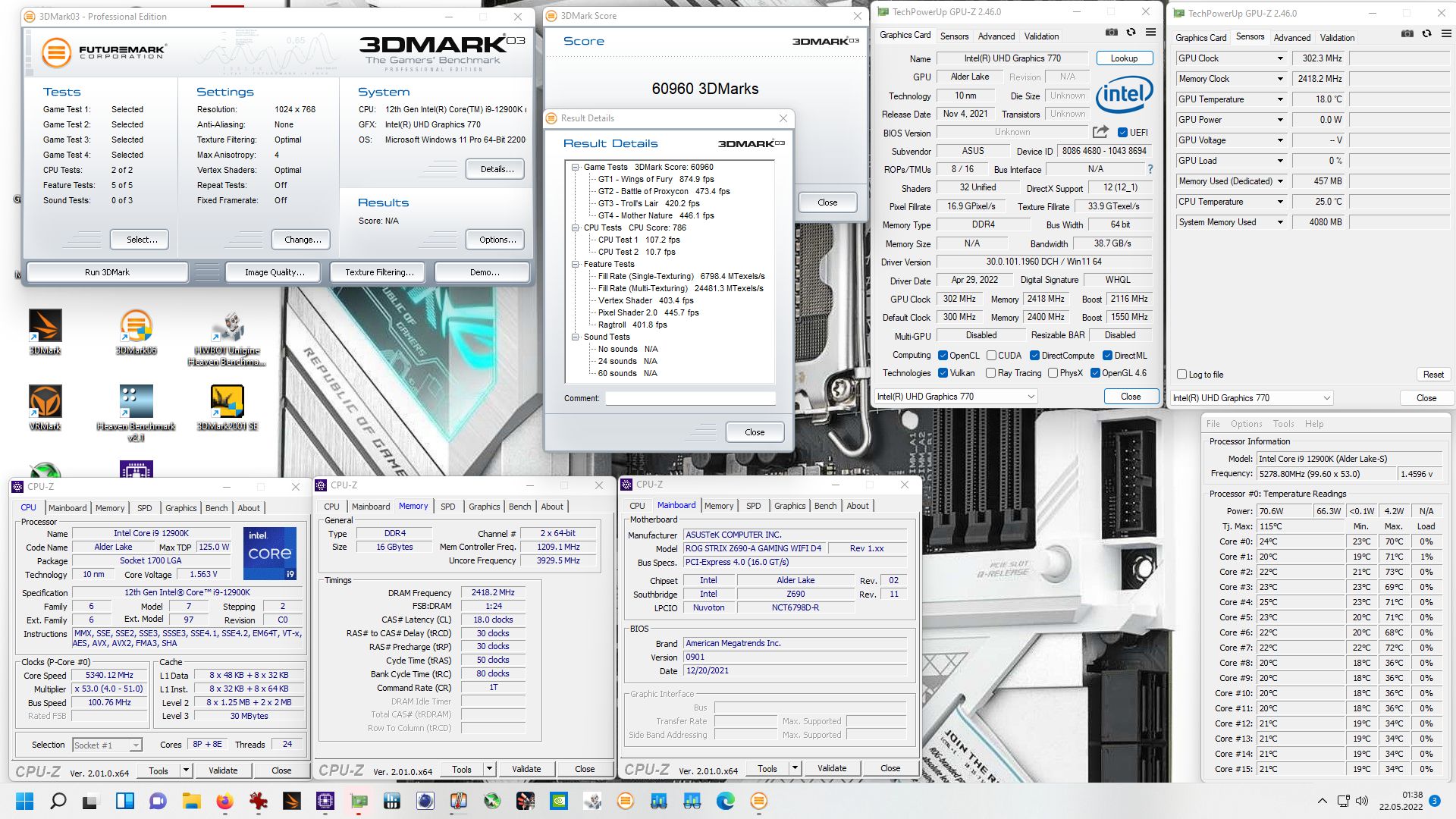Toggle the OpenCL checkbox
Screen dimensions: 1456x819
[x=943, y=356]
